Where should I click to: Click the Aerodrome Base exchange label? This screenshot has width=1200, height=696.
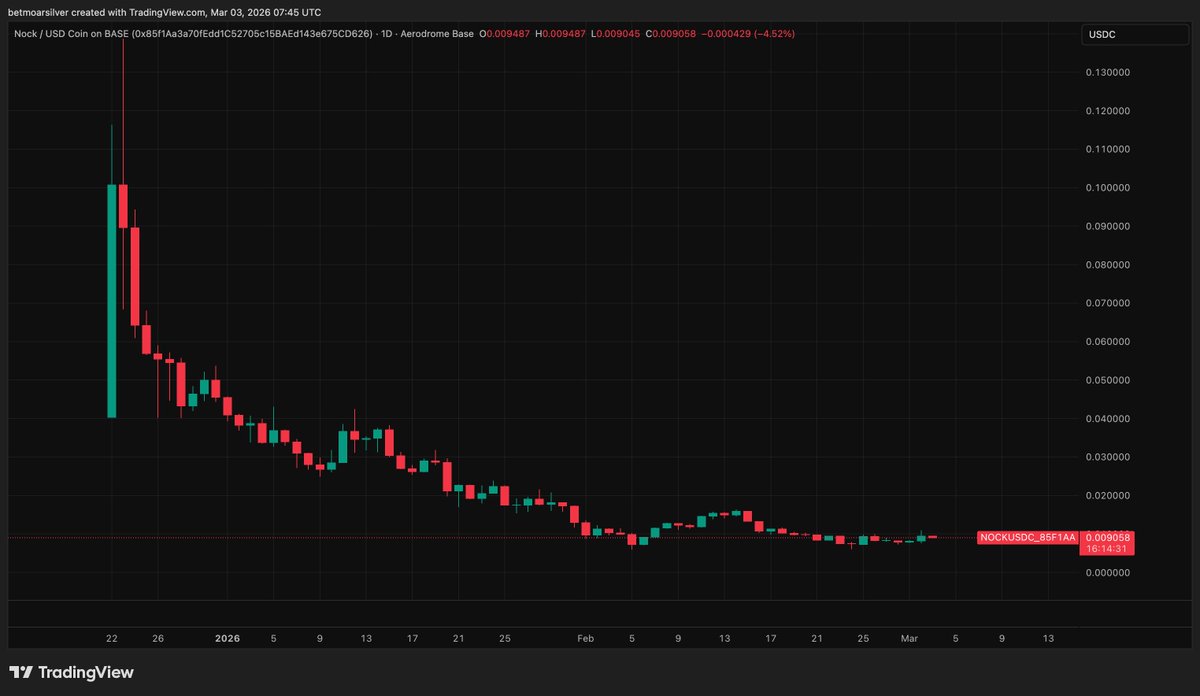[x=437, y=34]
